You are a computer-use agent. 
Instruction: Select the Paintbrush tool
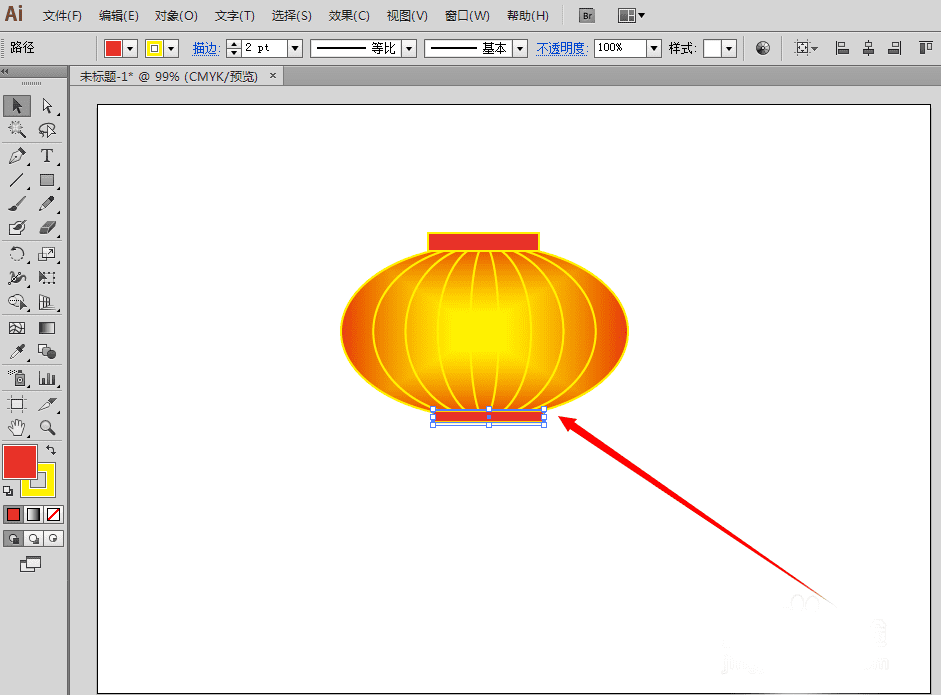point(17,204)
